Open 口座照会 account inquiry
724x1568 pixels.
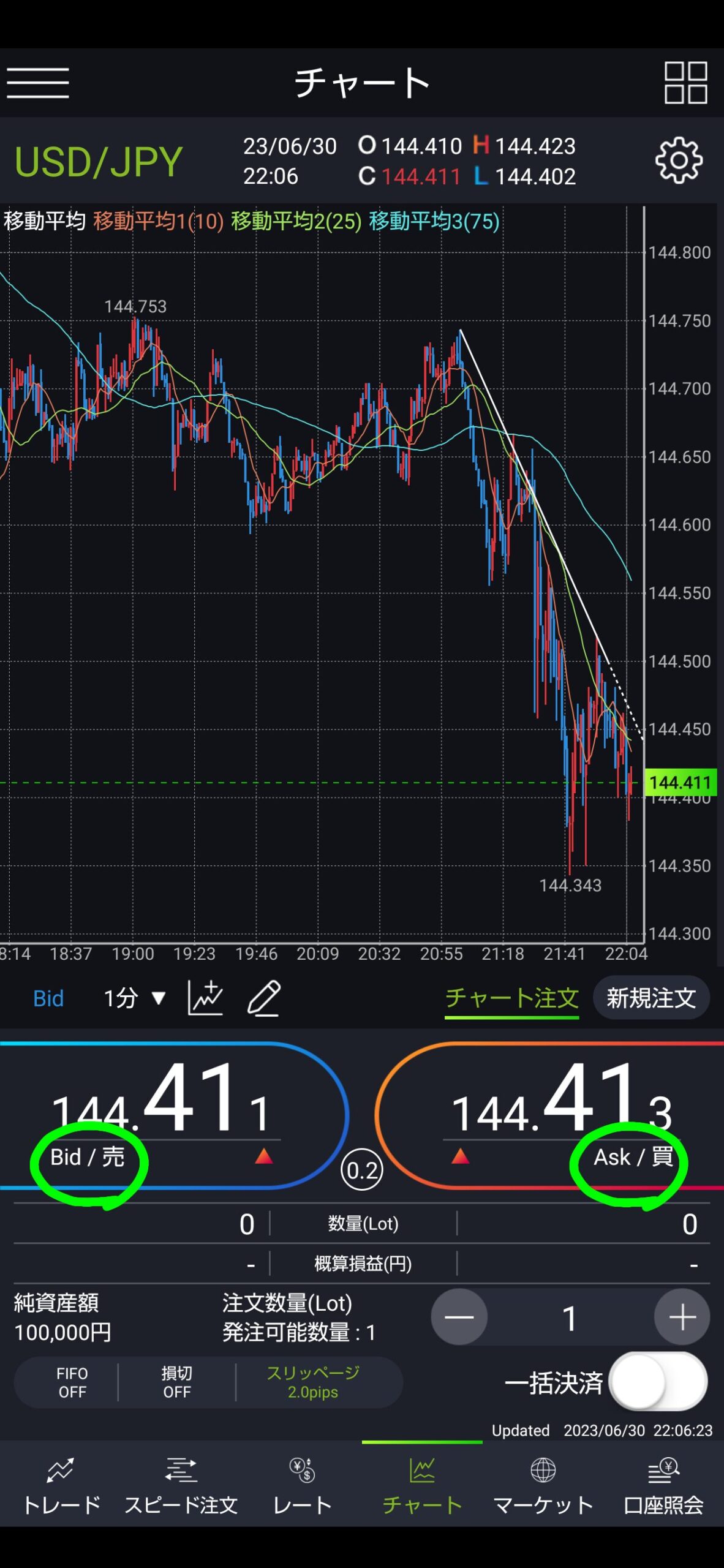(663, 1485)
